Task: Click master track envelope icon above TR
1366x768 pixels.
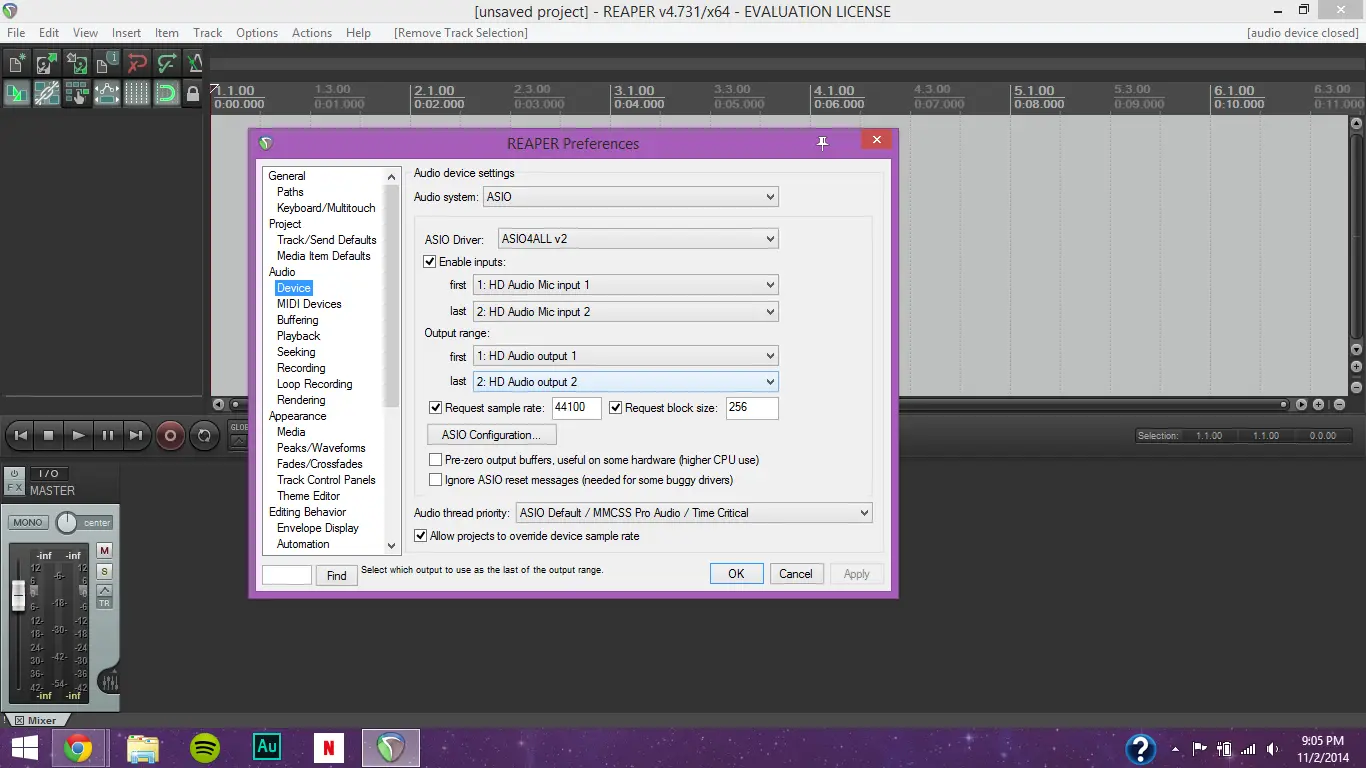Action: click(105, 589)
